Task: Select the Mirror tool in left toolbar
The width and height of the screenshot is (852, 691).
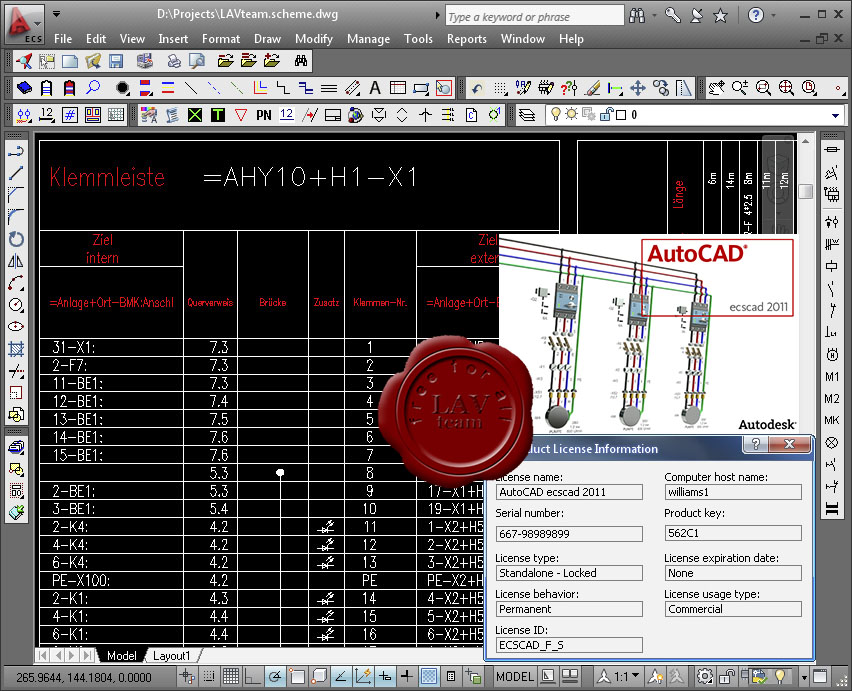Action: pos(16,261)
